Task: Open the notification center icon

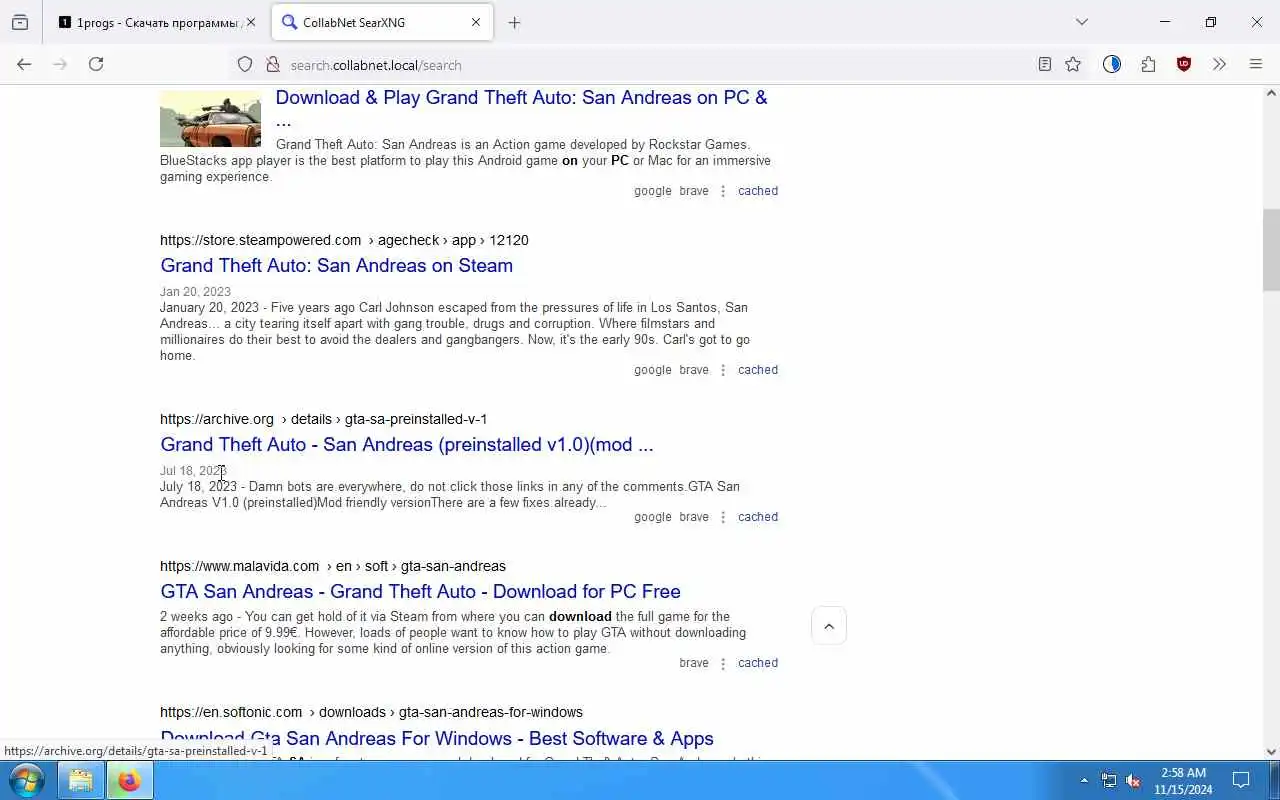Action: click(1241, 780)
